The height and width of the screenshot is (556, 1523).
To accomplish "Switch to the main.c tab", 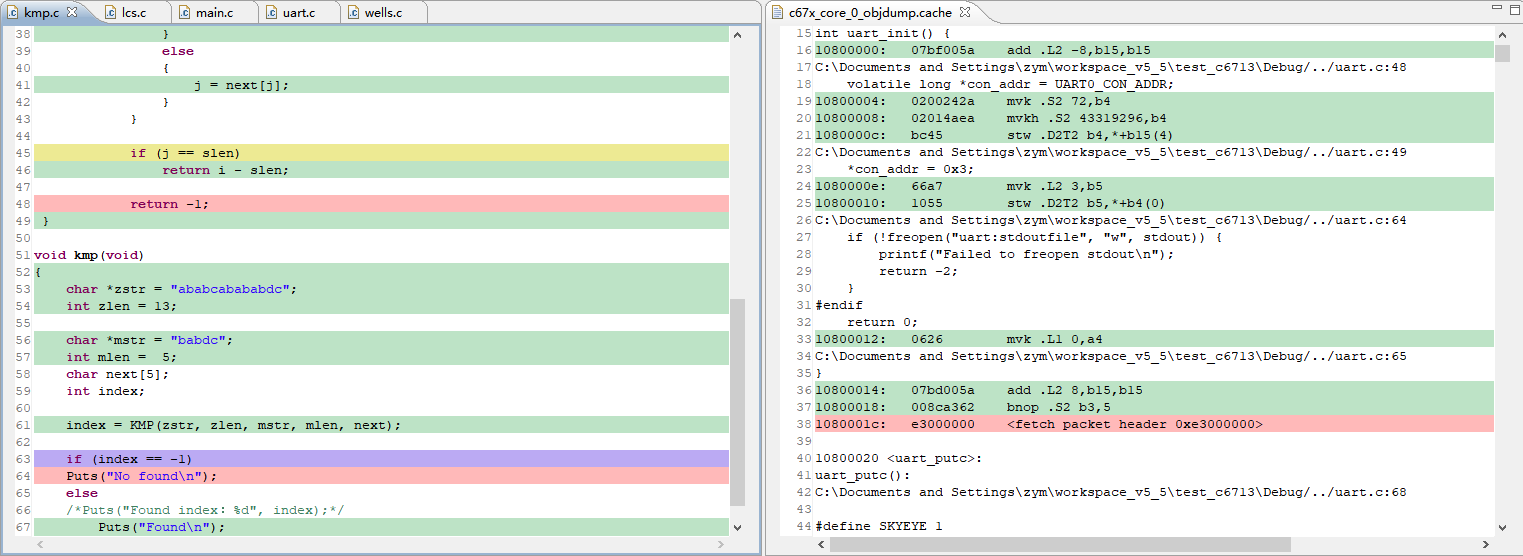I will pyautogui.click(x=214, y=12).
